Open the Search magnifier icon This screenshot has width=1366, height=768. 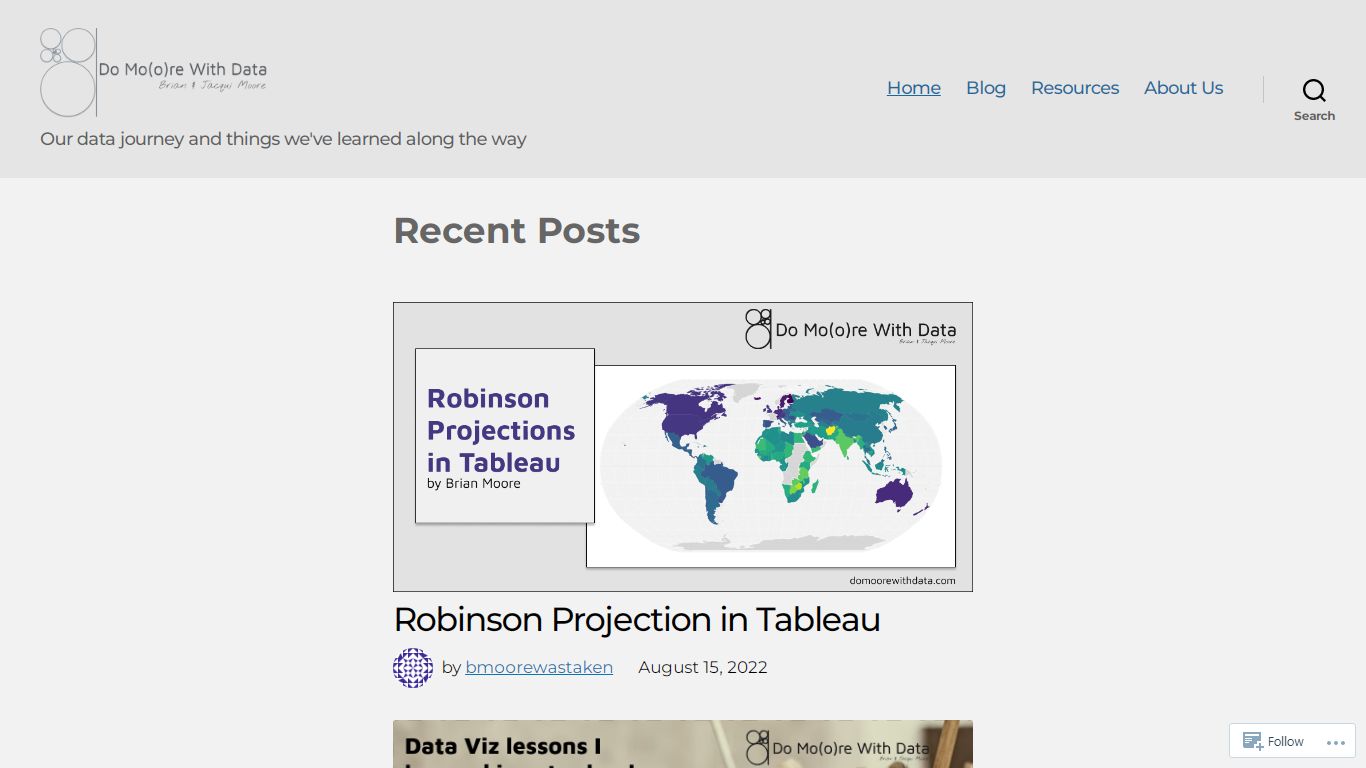coord(1314,90)
